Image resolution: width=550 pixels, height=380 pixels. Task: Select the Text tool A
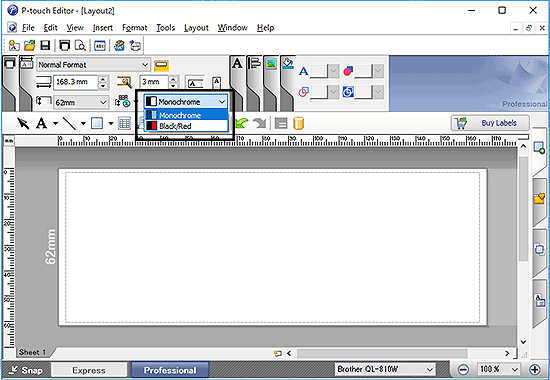42,123
